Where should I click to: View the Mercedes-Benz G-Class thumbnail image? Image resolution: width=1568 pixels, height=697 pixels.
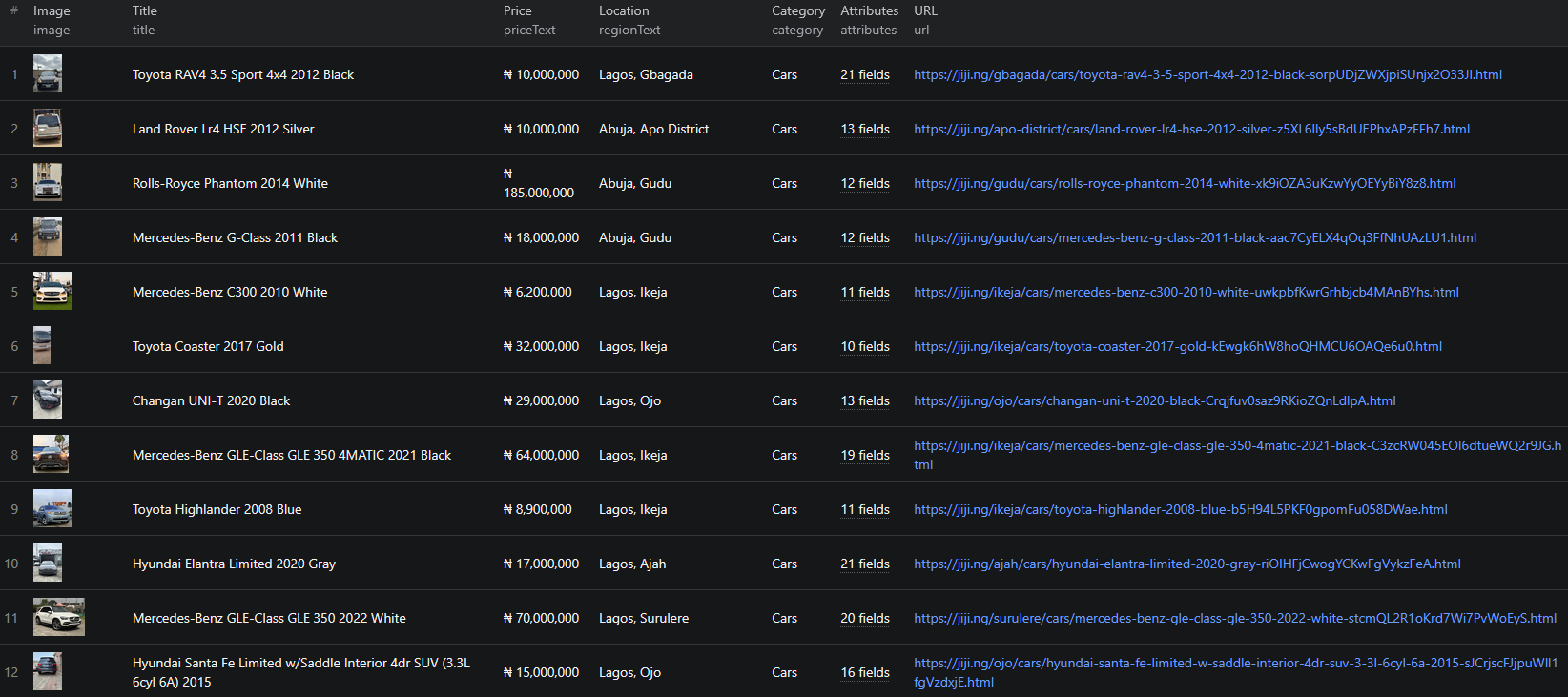(x=48, y=236)
